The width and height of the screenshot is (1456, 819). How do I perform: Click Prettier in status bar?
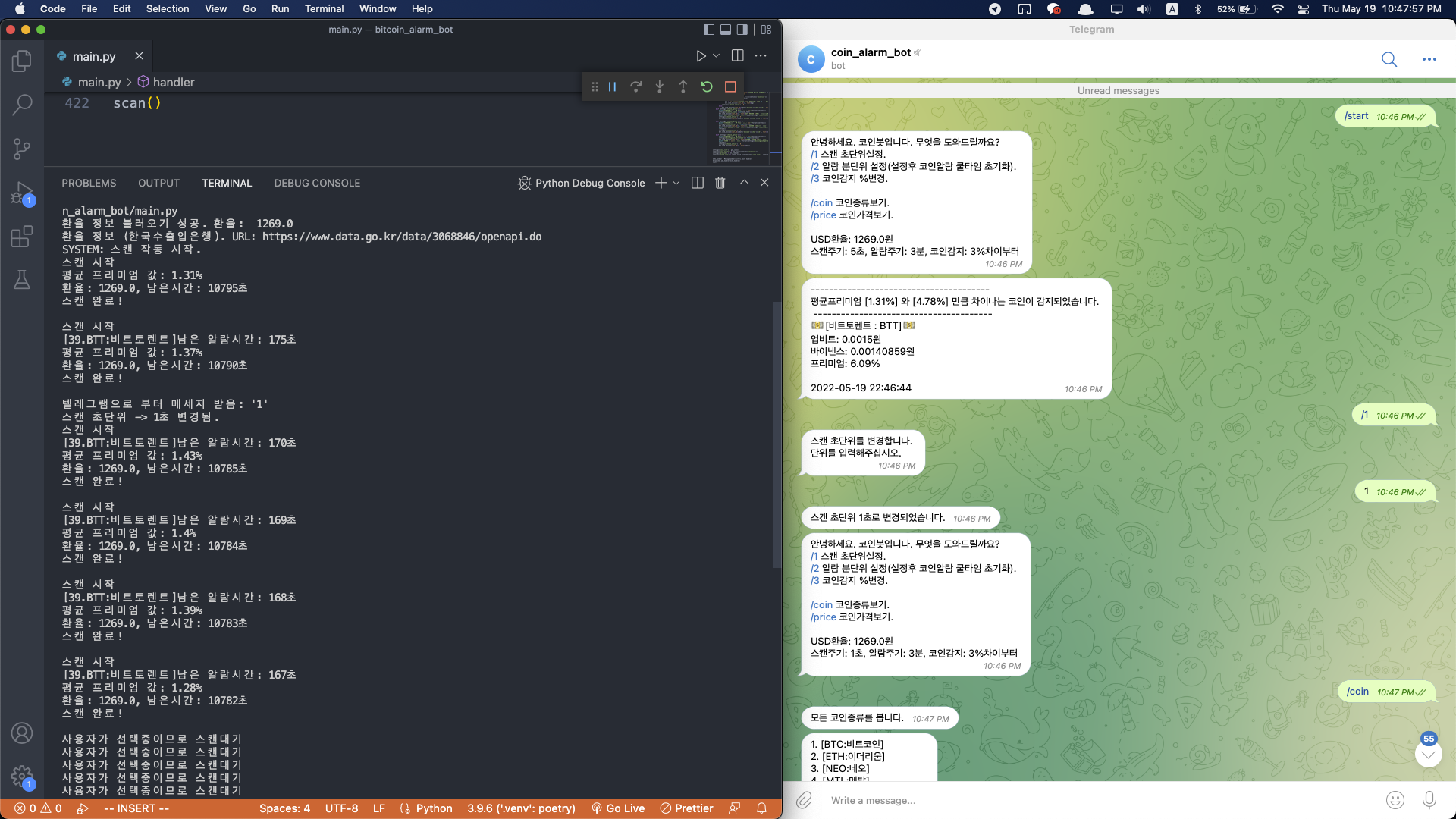686,808
